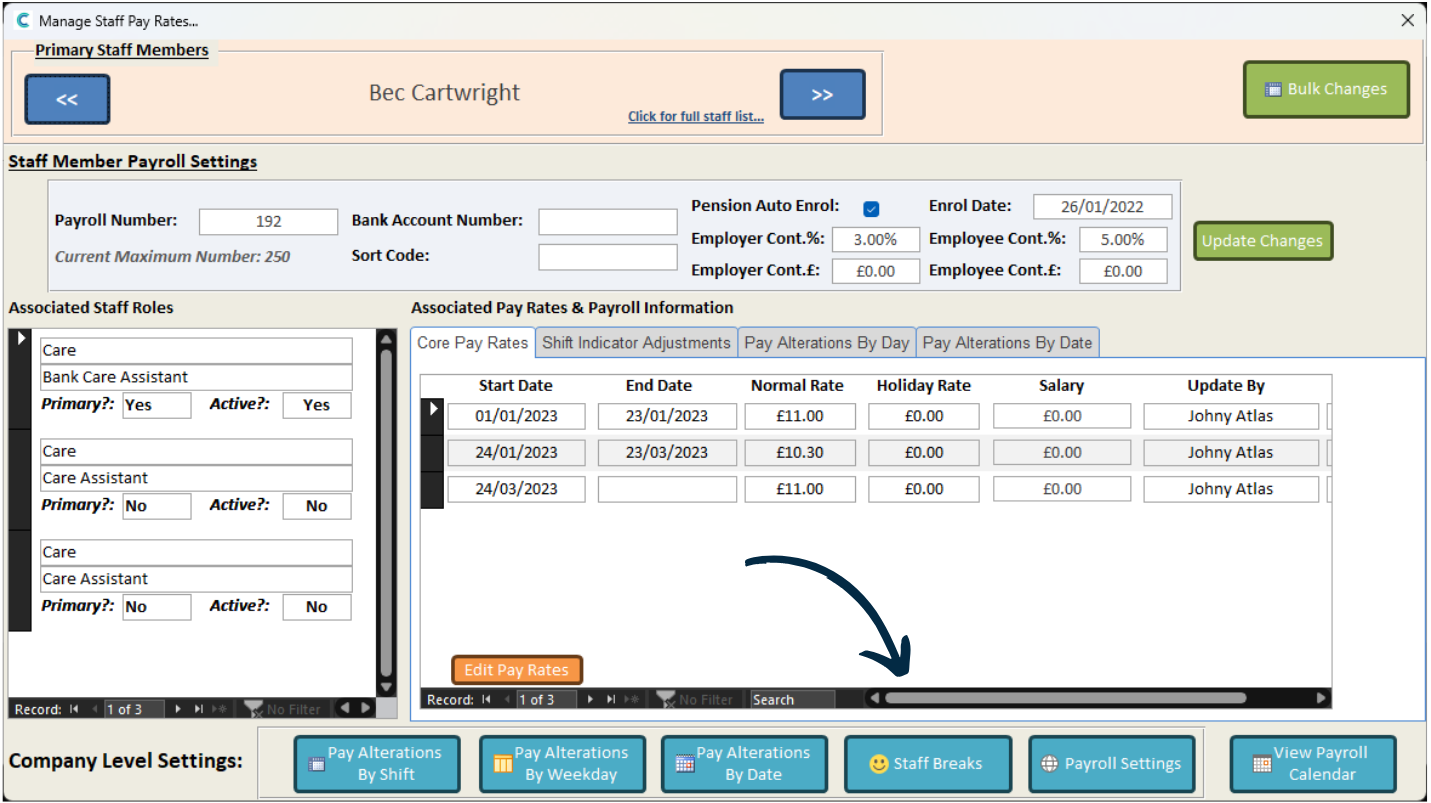Viewport: 1431px width, 803px height.
Task: Click View Payroll Calendar button
Action: tap(1312, 764)
